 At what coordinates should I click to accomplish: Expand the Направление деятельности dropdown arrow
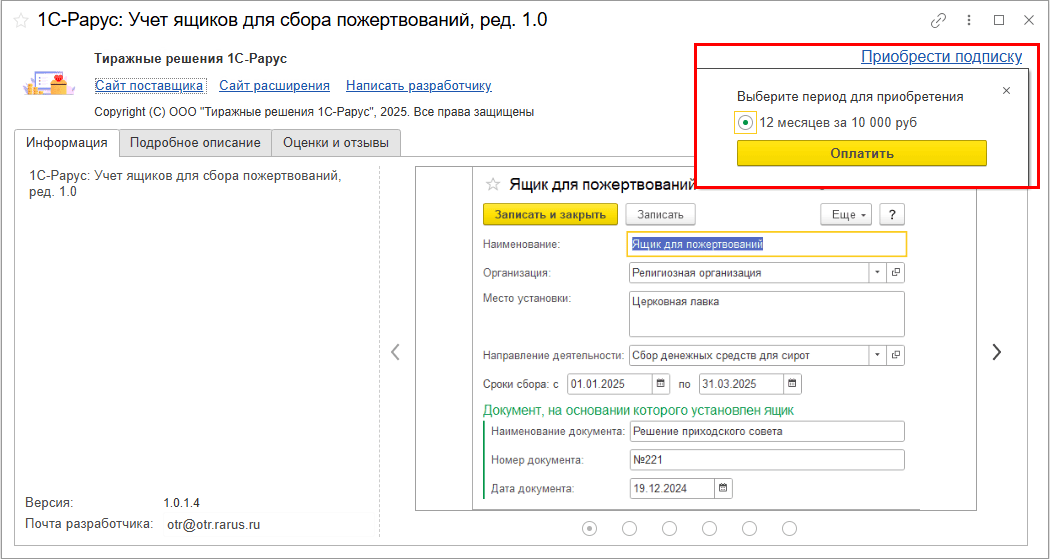point(878,355)
